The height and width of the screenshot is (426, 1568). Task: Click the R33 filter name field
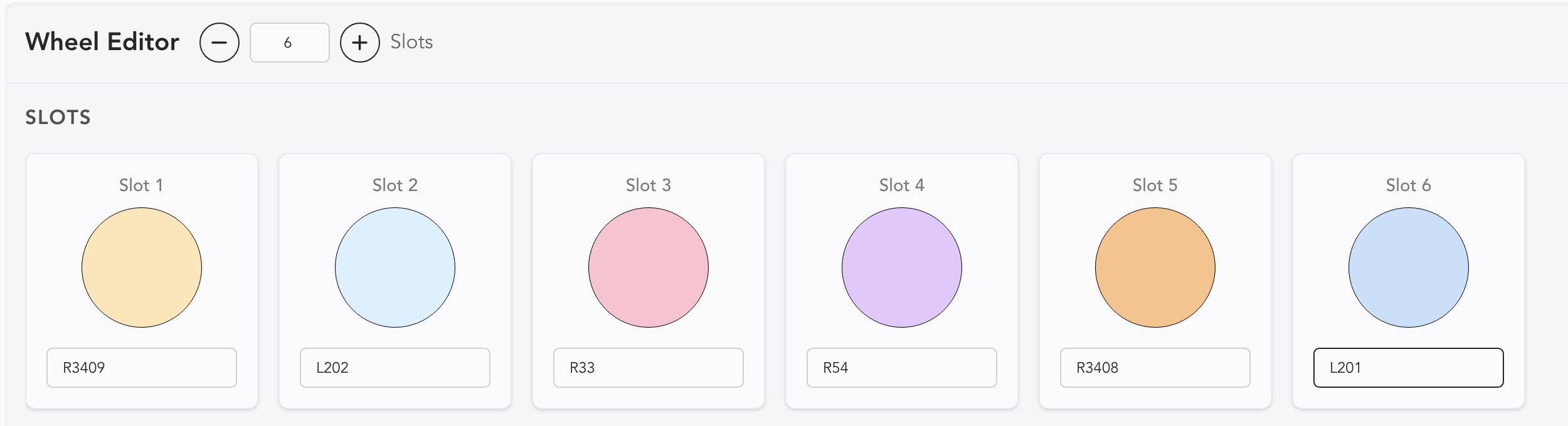(x=649, y=368)
